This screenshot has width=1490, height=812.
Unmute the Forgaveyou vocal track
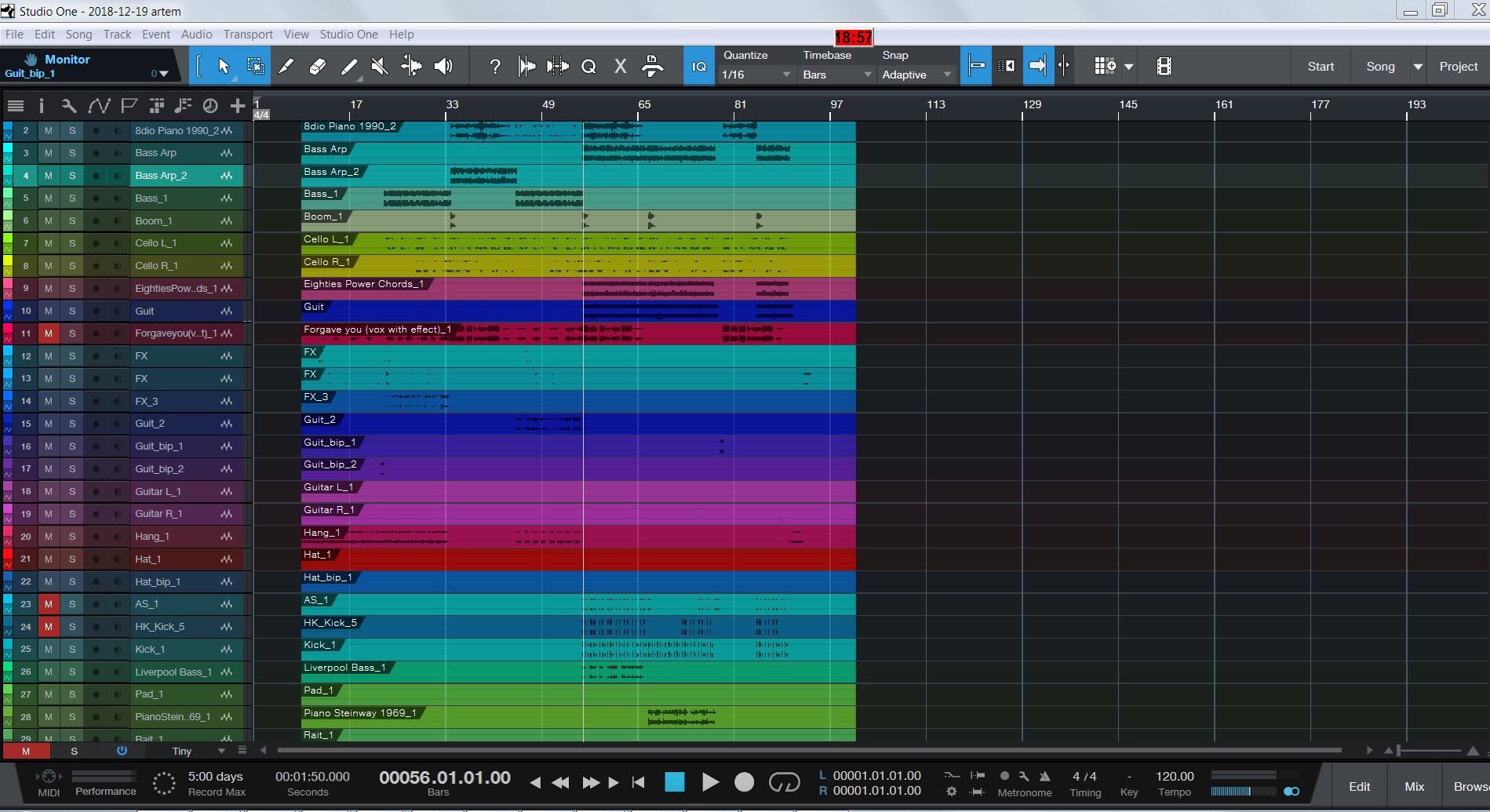tap(49, 333)
